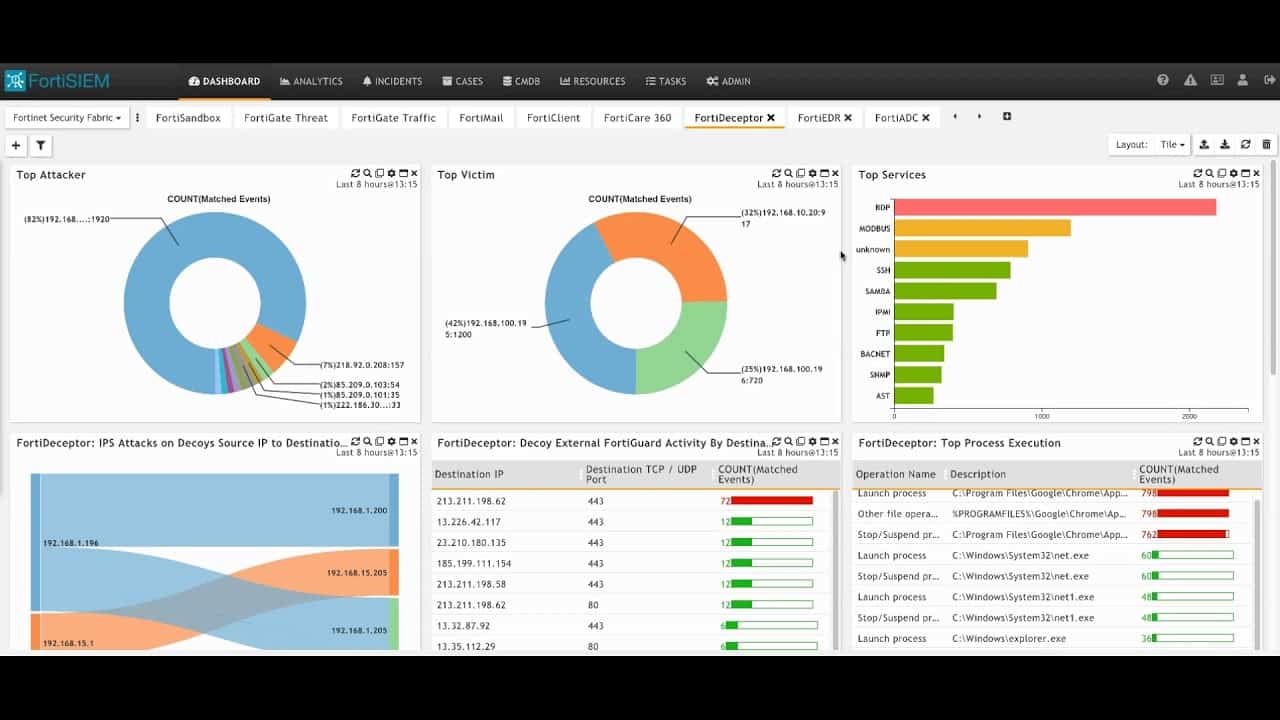Image resolution: width=1280 pixels, height=720 pixels.
Task: Open settings gear of Top Services widget
Action: 1233,174
